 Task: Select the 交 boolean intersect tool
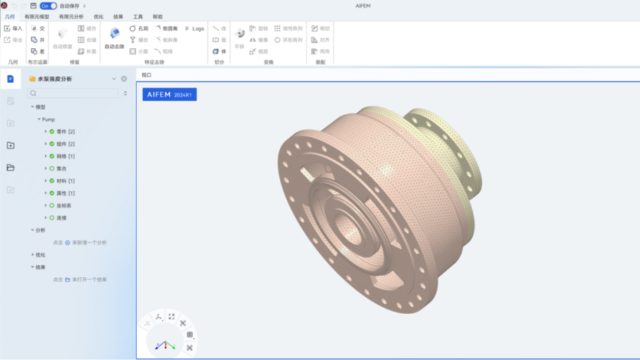pyautogui.click(x=38, y=29)
